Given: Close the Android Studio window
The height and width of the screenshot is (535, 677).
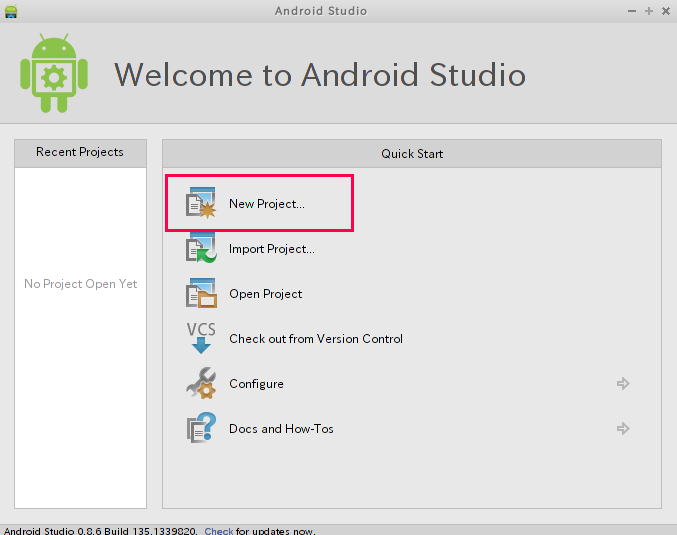Looking at the screenshot, I should click(666, 11).
